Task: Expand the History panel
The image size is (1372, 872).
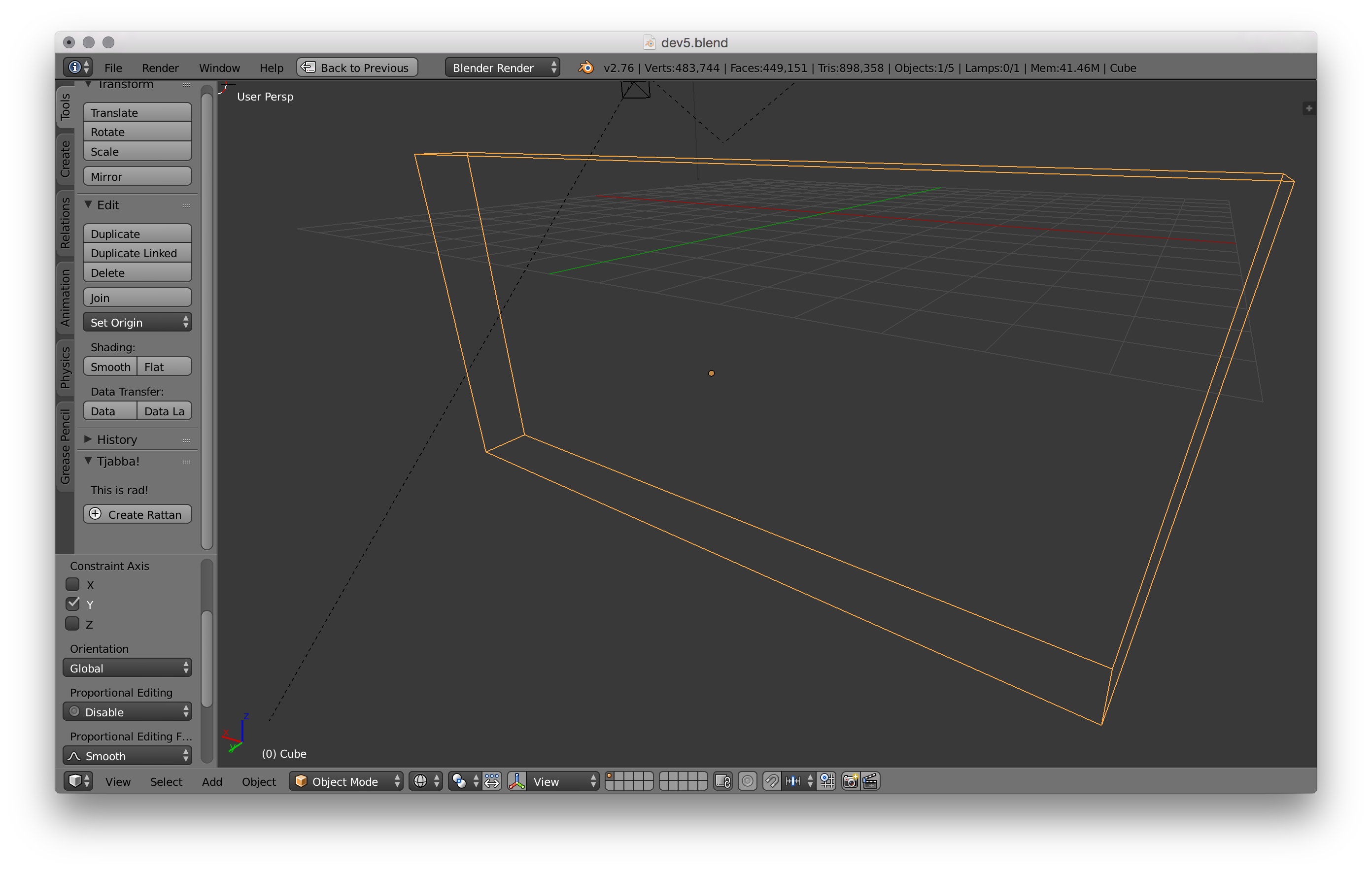Action: click(x=88, y=439)
